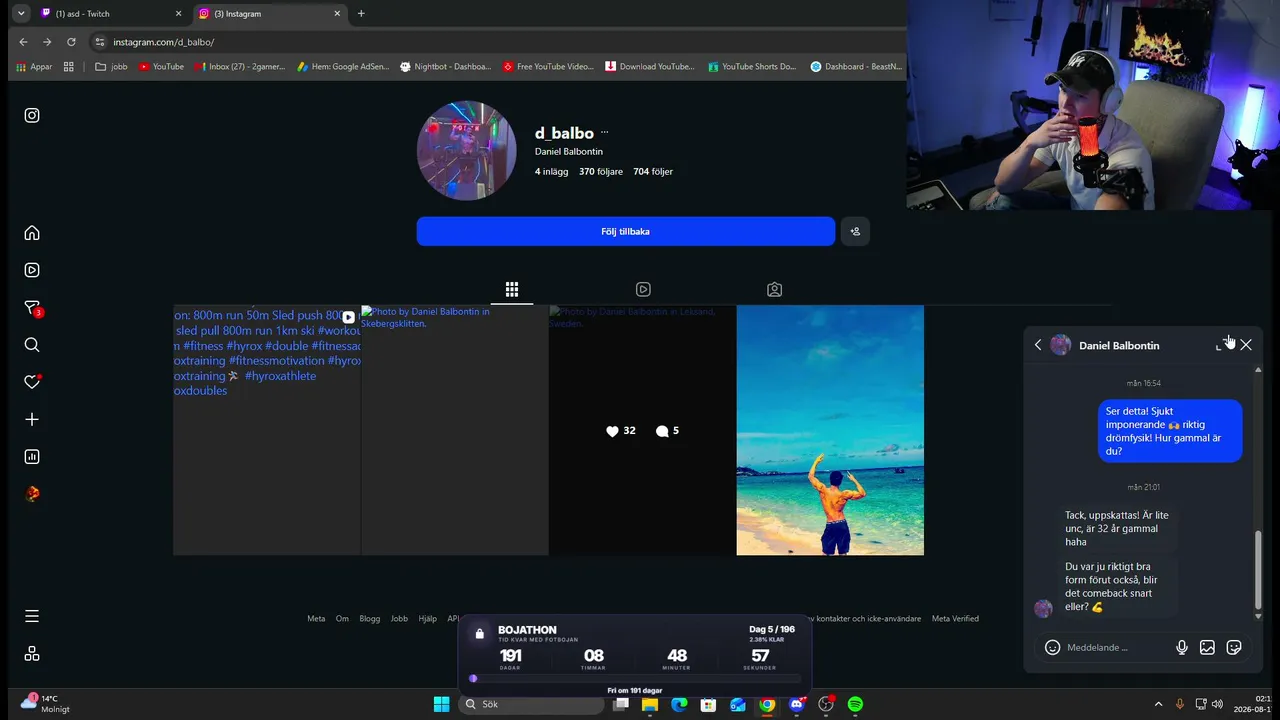1280x720 pixels.
Task: Show hidden system tray icons
Action: point(1158,704)
